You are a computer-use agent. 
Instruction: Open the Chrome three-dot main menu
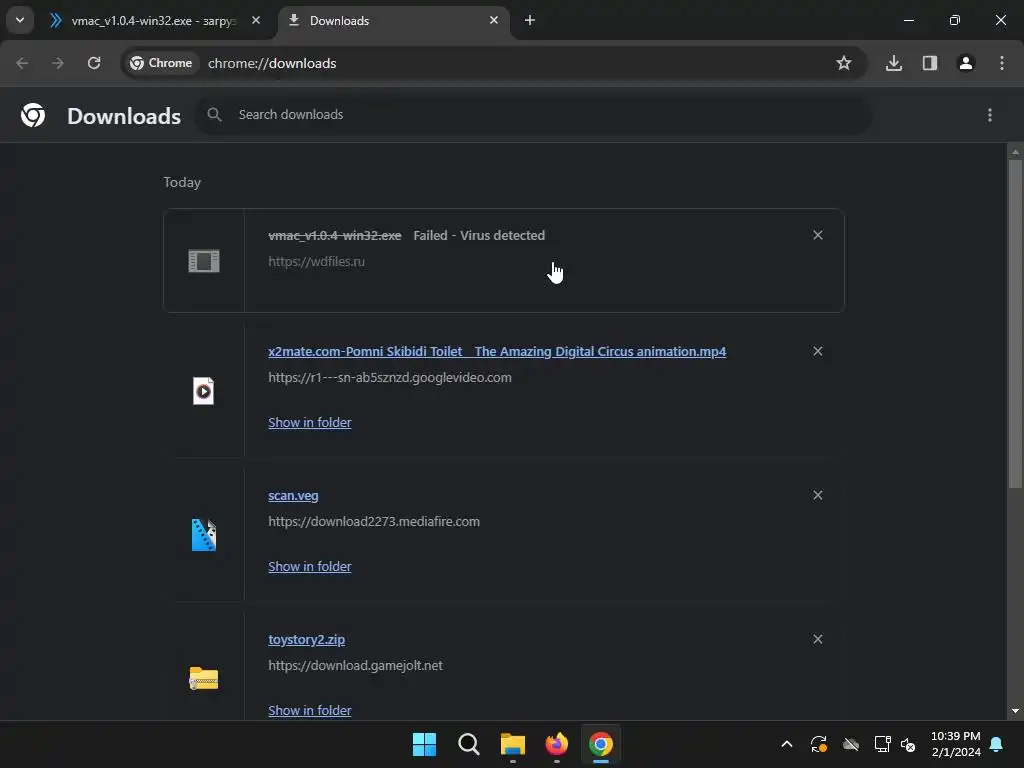(x=1002, y=63)
